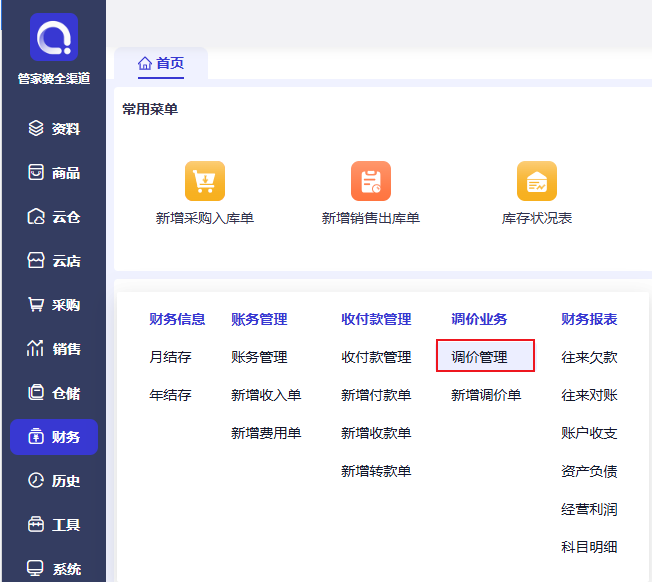Open the 科目明细 report
652x582 pixels.
point(589,547)
